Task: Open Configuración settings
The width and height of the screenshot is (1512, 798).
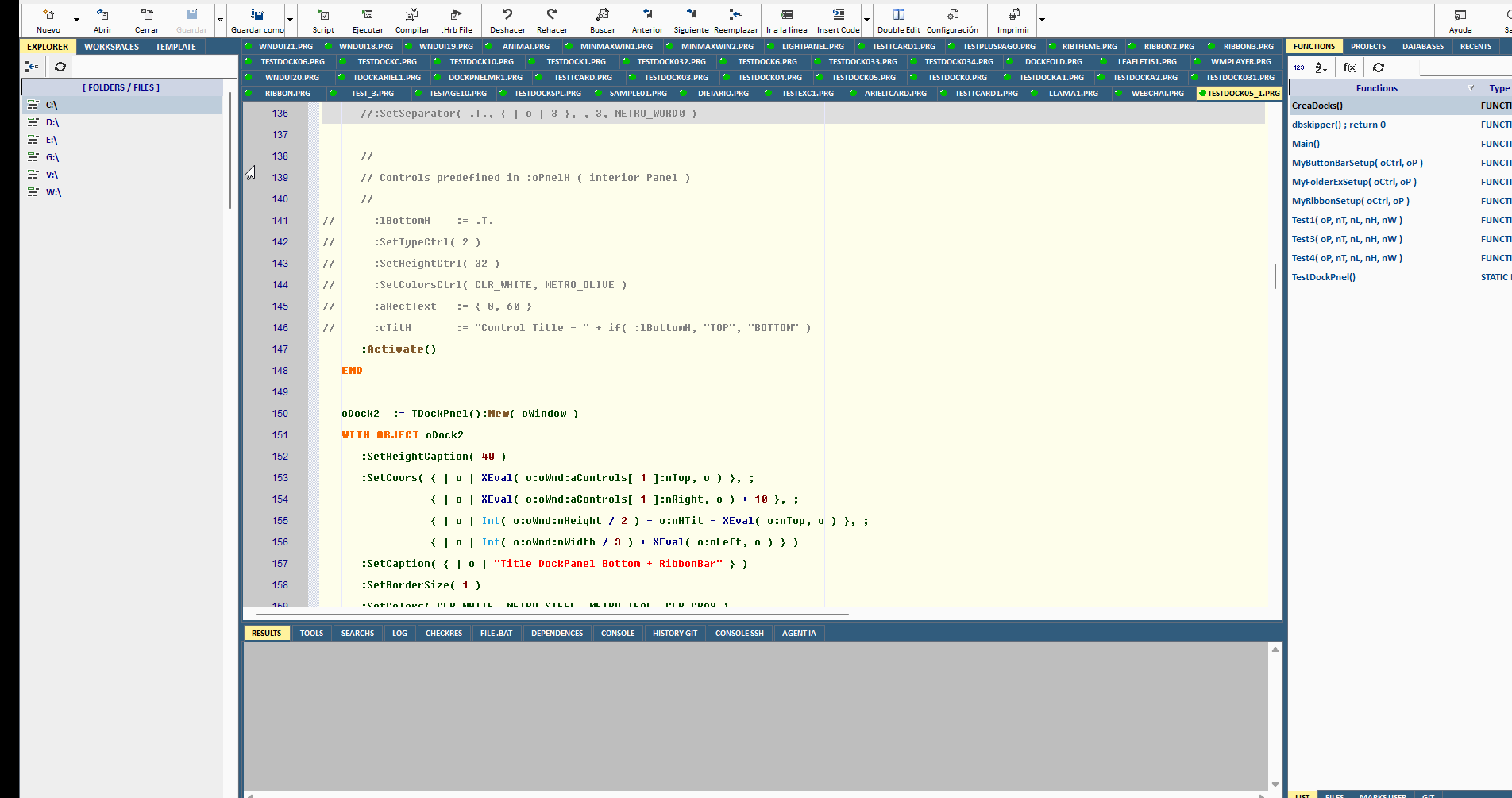Action: 952,20
